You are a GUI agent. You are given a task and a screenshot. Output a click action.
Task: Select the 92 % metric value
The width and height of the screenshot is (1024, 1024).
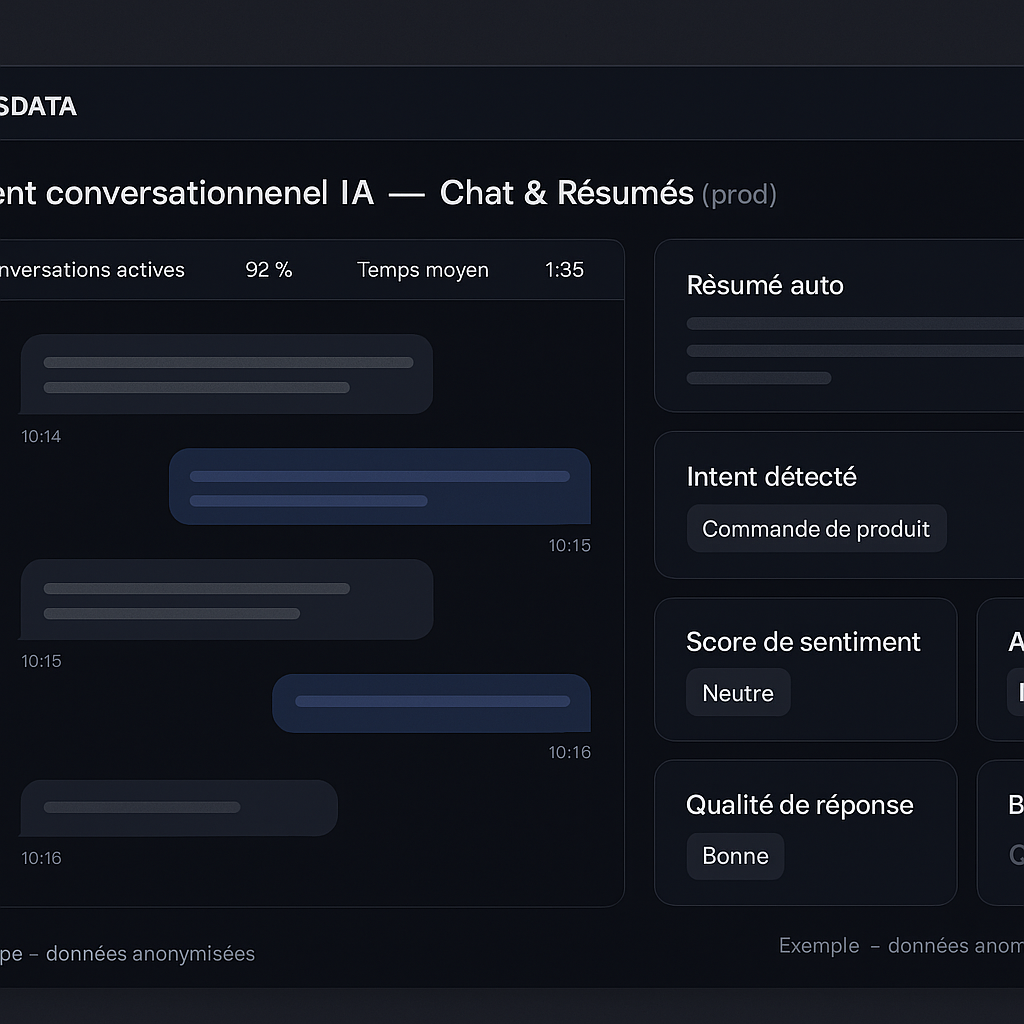268,269
